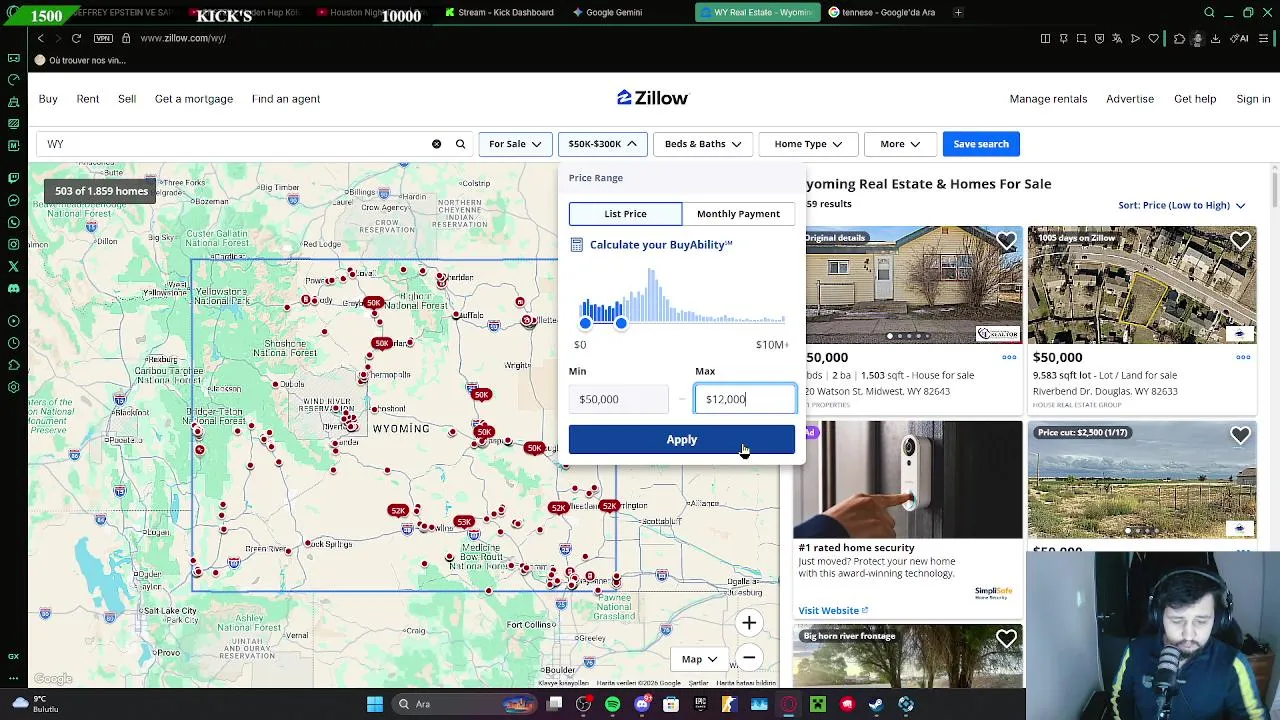
Task: Click the Max price input field
Action: (746, 399)
